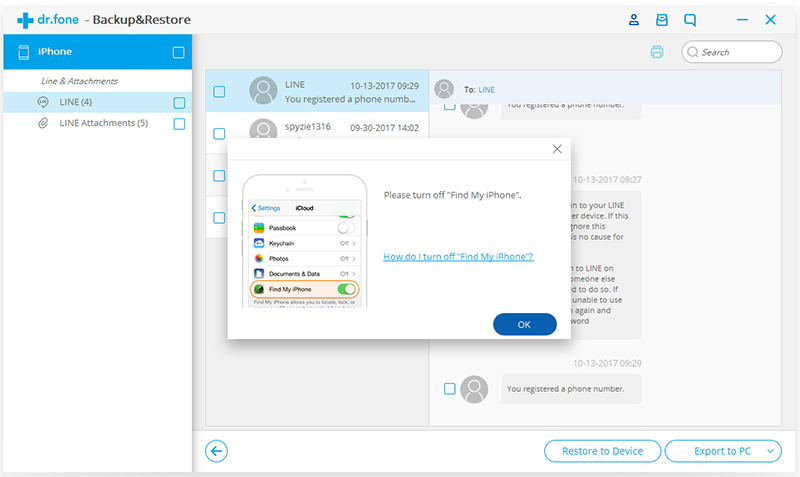Image resolution: width=800 pixels, height=477 pixels.
Task: Click the LINE Attachments paperclip icon
Action: (43, 123)
